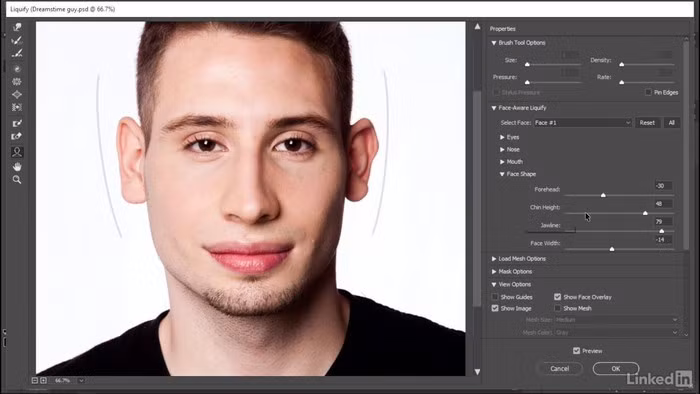Select the Reconstruct tool
This screenshot has height=394, width=700.
pyautogui.click(x=17, y=41)
